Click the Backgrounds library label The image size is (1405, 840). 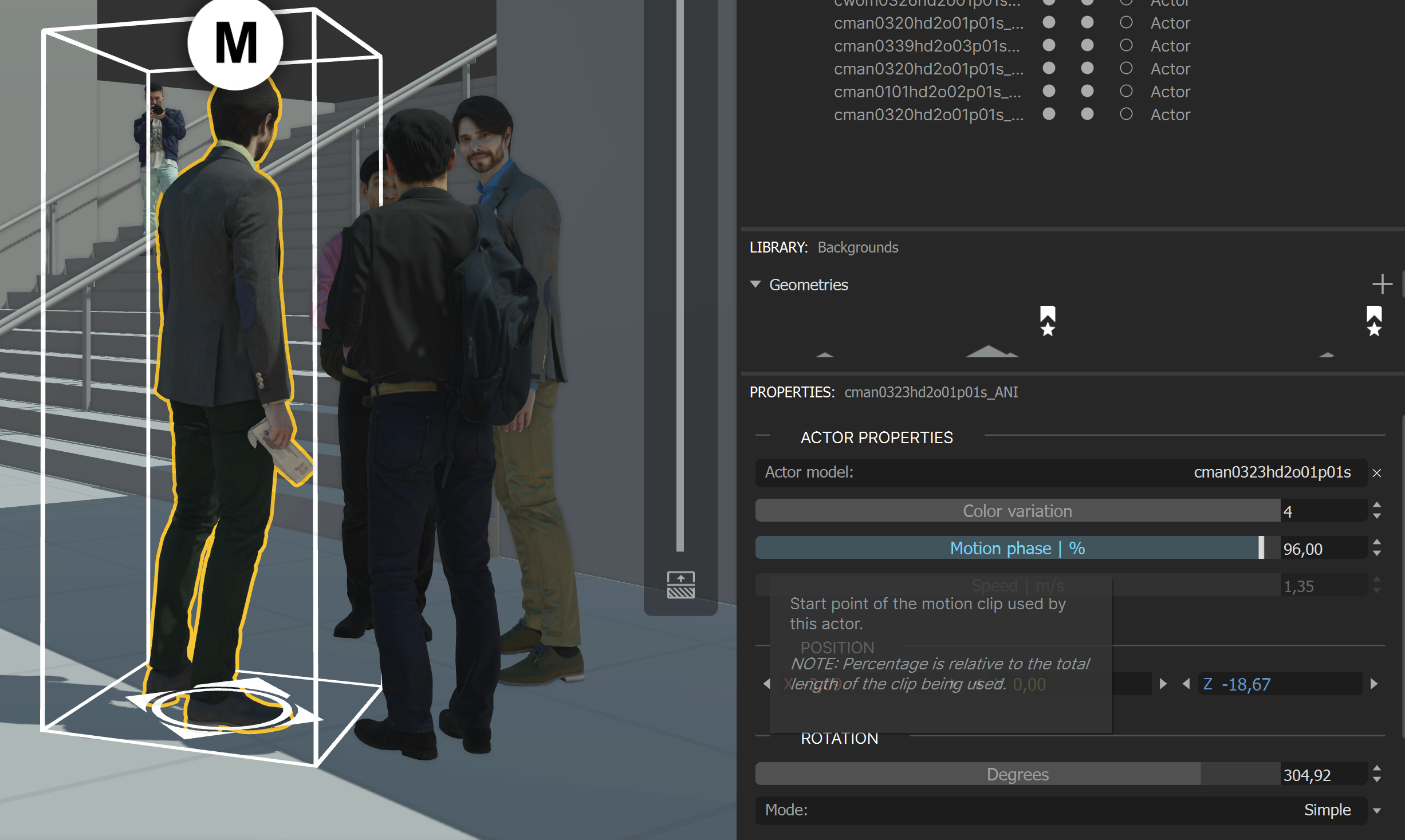(x=857, y=247)
